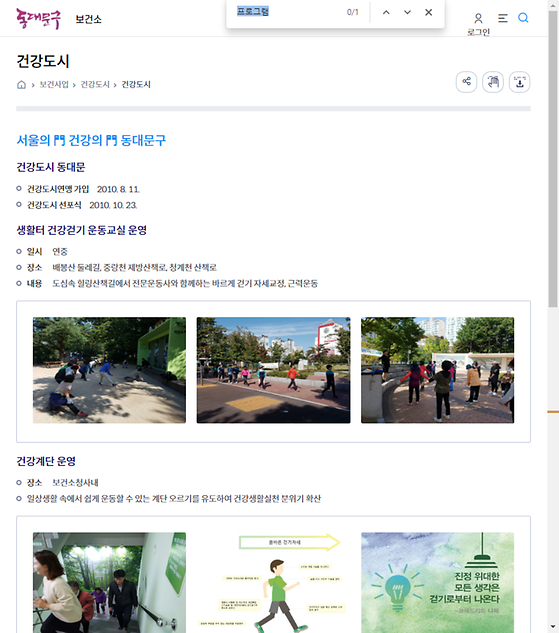
Task: Open the stair climbing photo
Action: [x=109, y=583]
